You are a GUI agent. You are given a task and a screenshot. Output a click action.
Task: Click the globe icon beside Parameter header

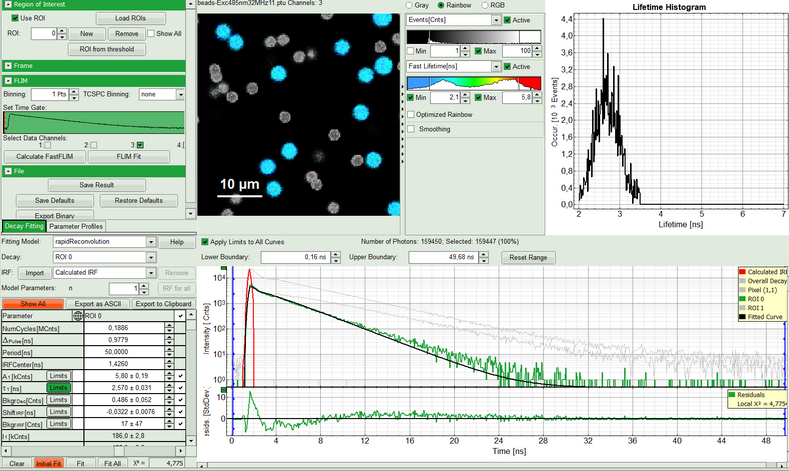click(78, 316)
